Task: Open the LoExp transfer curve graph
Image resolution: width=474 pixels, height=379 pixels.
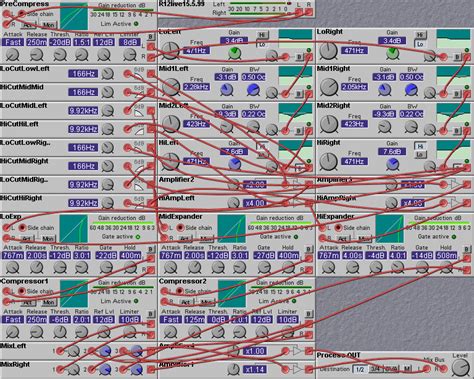Action: pyautogui.click(x=74, y=229)
